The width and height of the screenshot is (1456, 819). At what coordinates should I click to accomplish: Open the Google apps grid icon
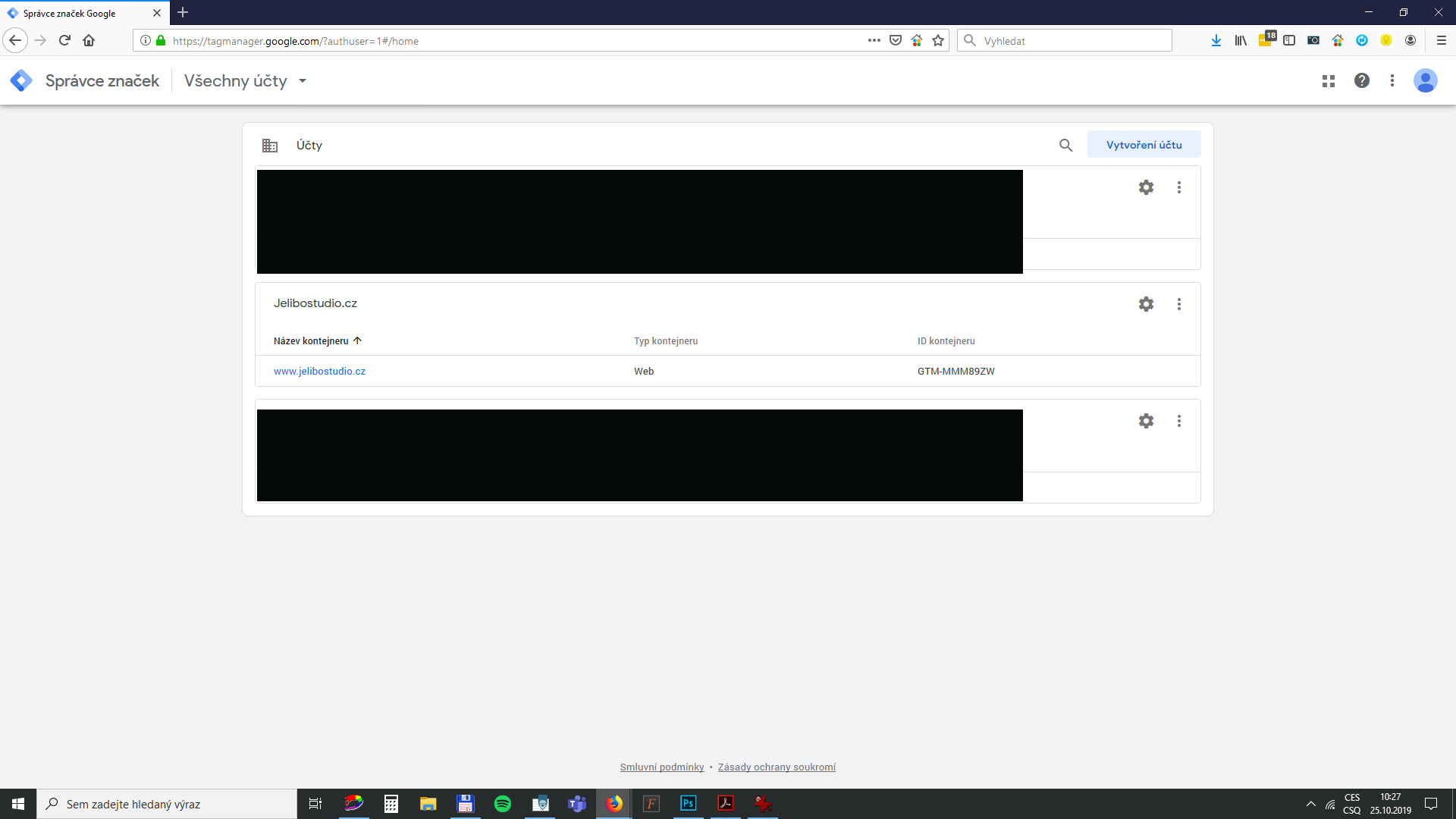[x=1329, y=80]
